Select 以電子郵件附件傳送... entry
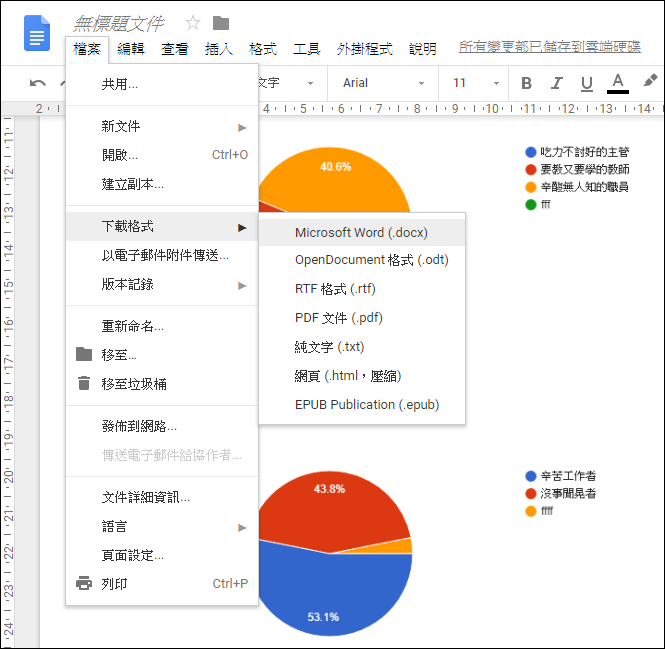 (x=162, y=255)
